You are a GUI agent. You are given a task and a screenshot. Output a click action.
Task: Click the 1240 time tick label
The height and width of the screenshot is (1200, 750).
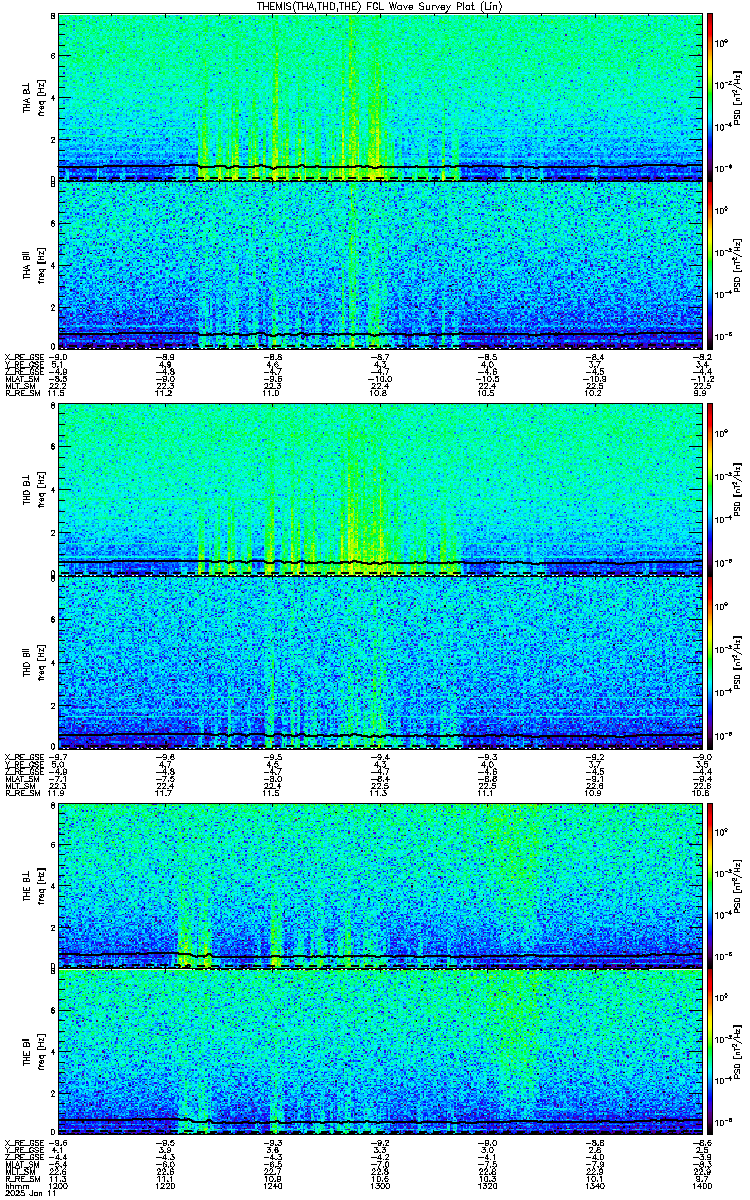pyautogui.click(x=272, y=1186)
